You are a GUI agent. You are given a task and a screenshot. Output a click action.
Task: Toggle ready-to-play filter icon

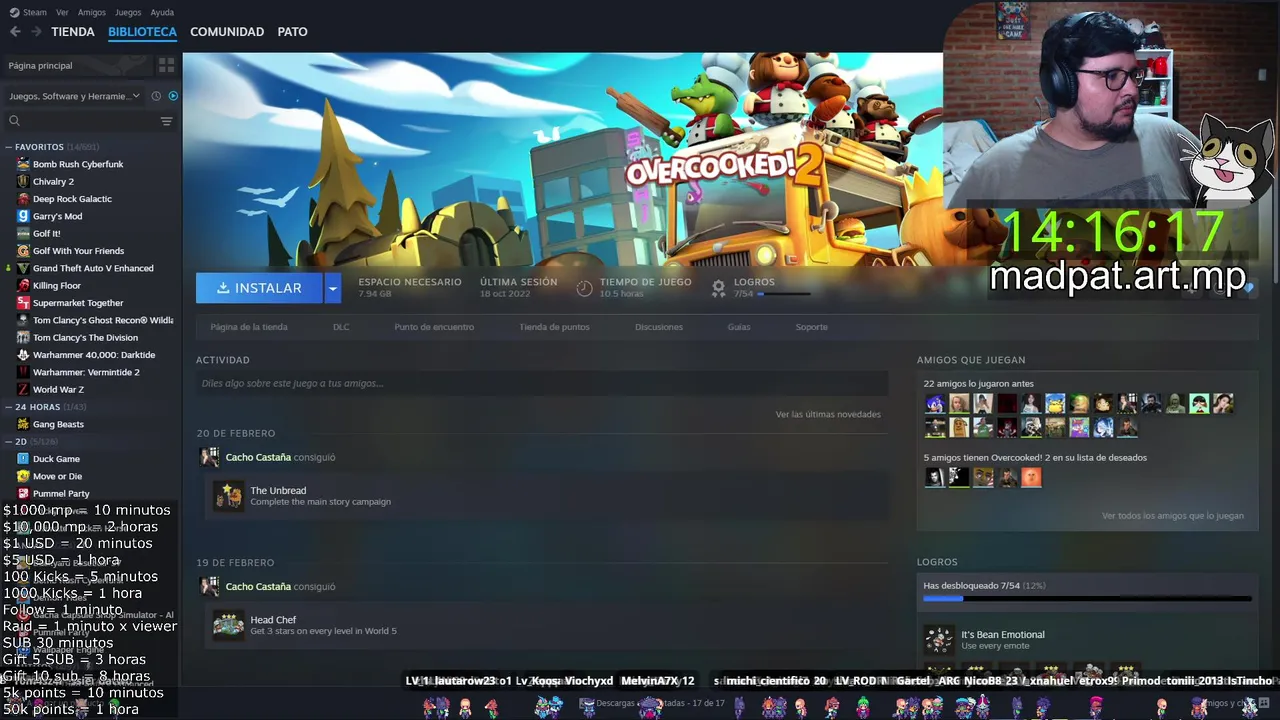173,96
